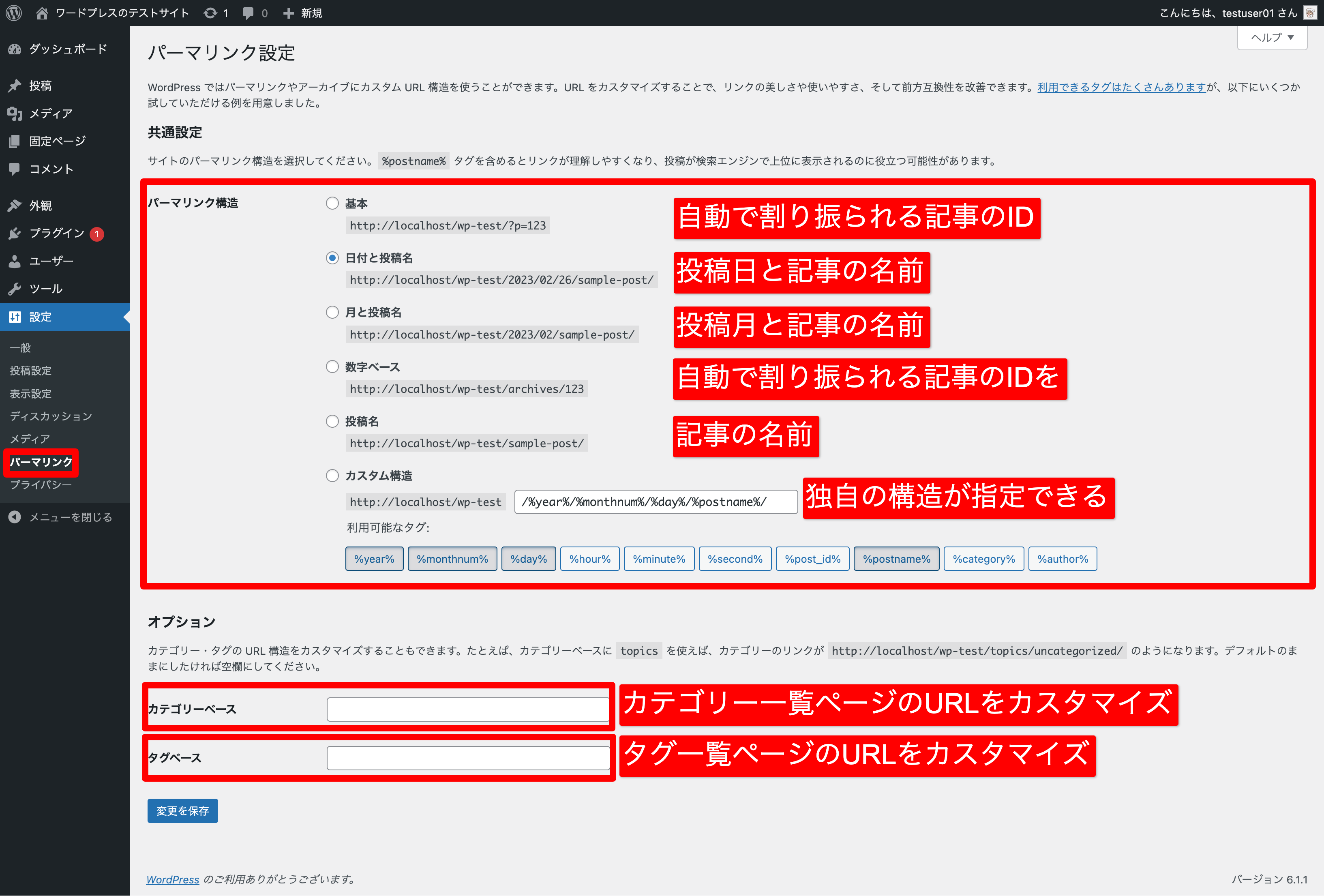
Task: Click the collapse menu arrow icon
Action: pos(15,517)
